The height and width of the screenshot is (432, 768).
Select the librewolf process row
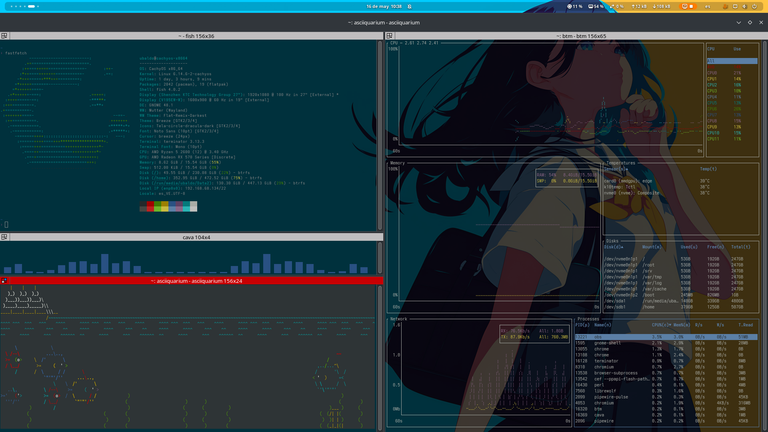tap(666, 391)
